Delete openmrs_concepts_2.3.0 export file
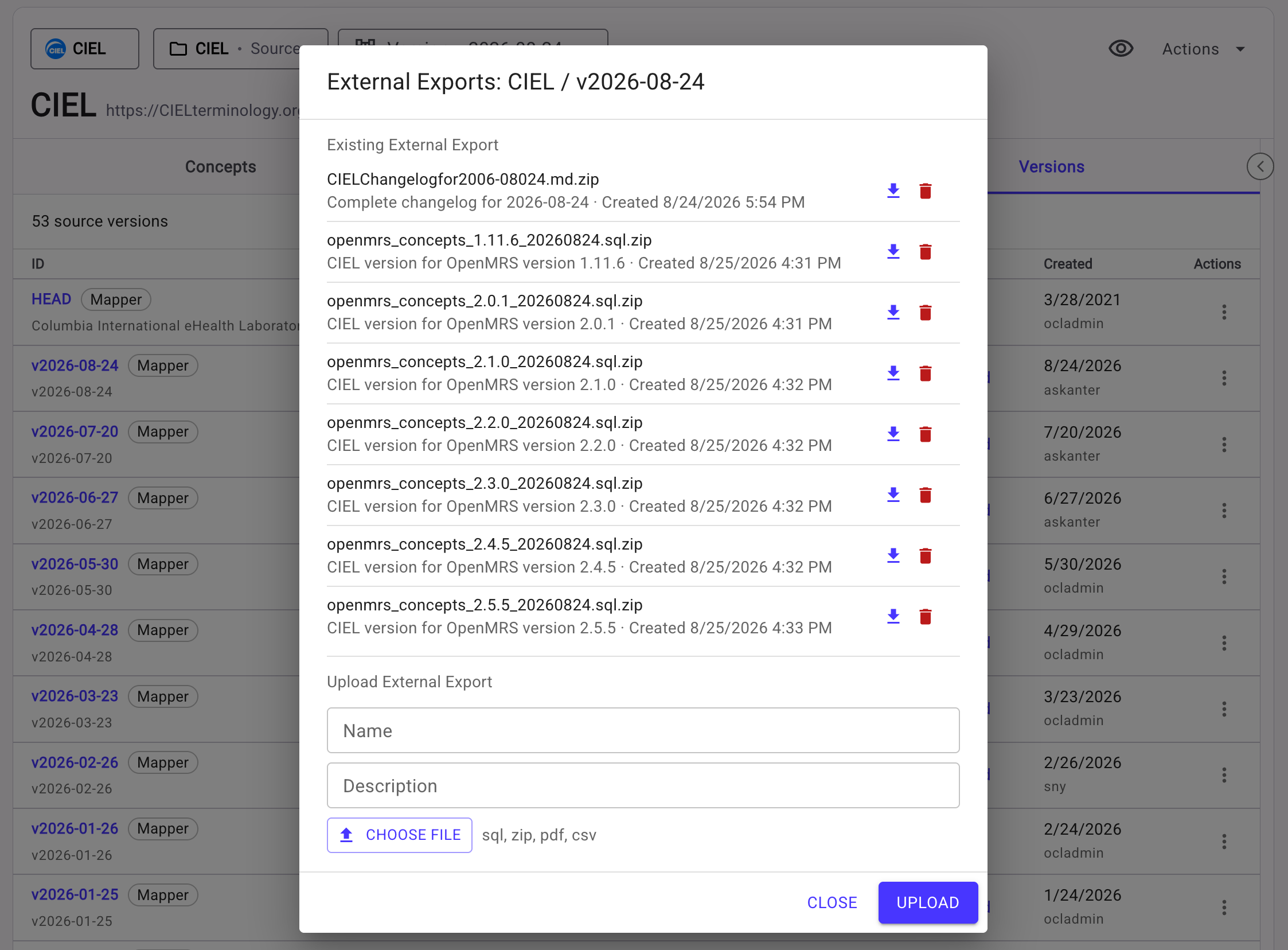 tap(926, 495)
